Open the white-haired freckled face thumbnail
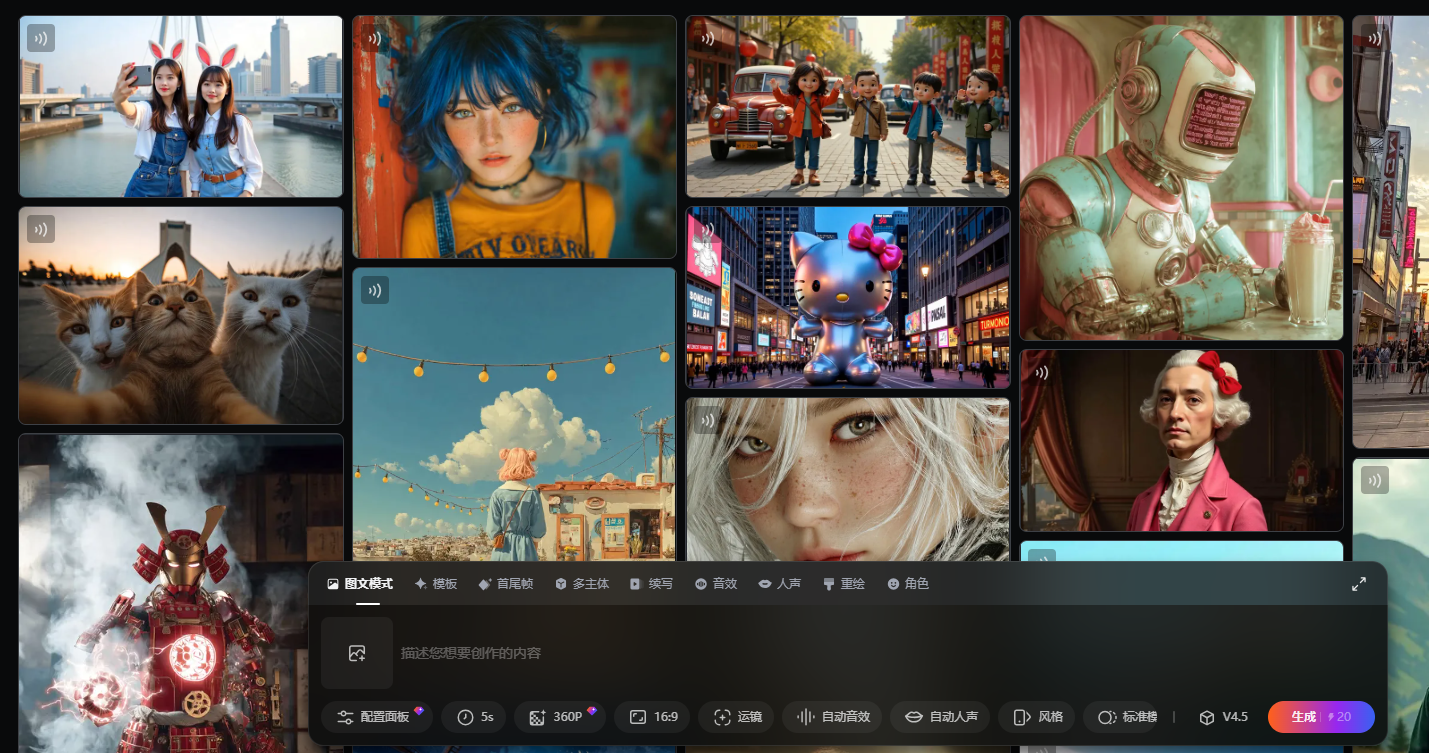This screenshot has width=1429, height=753. [848, 480]
